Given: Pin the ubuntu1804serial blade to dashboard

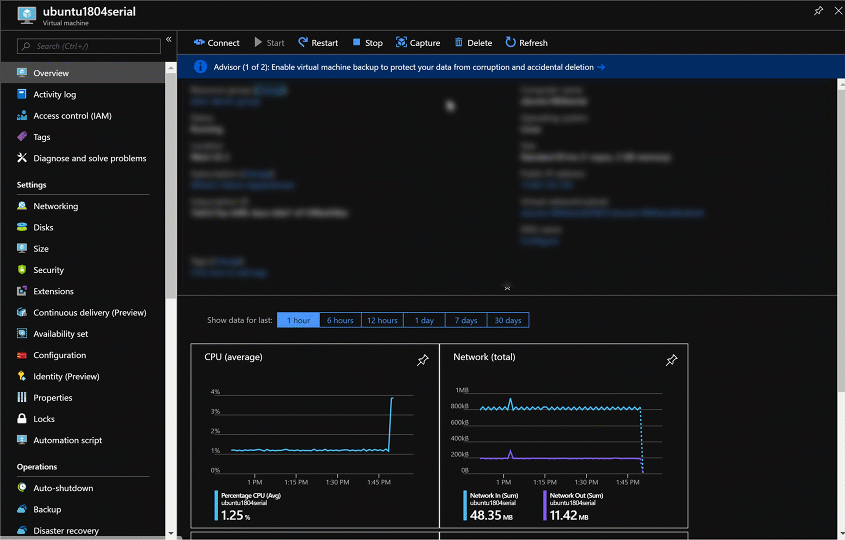Looking at the screenshot, I should coord(819,11).
